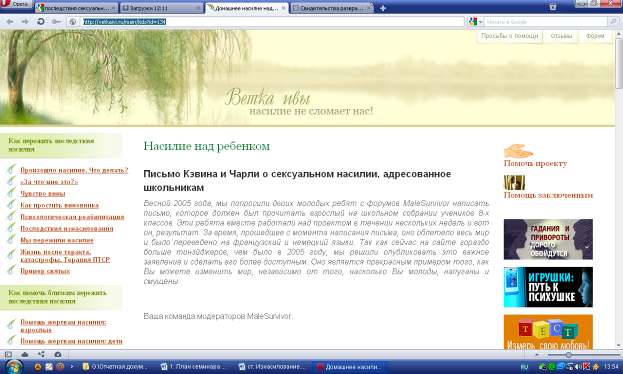This screenshot has width=623, height=374.
Task: Switch to the Загрузки 12:11 tab
Action: [x=161, y=8]
